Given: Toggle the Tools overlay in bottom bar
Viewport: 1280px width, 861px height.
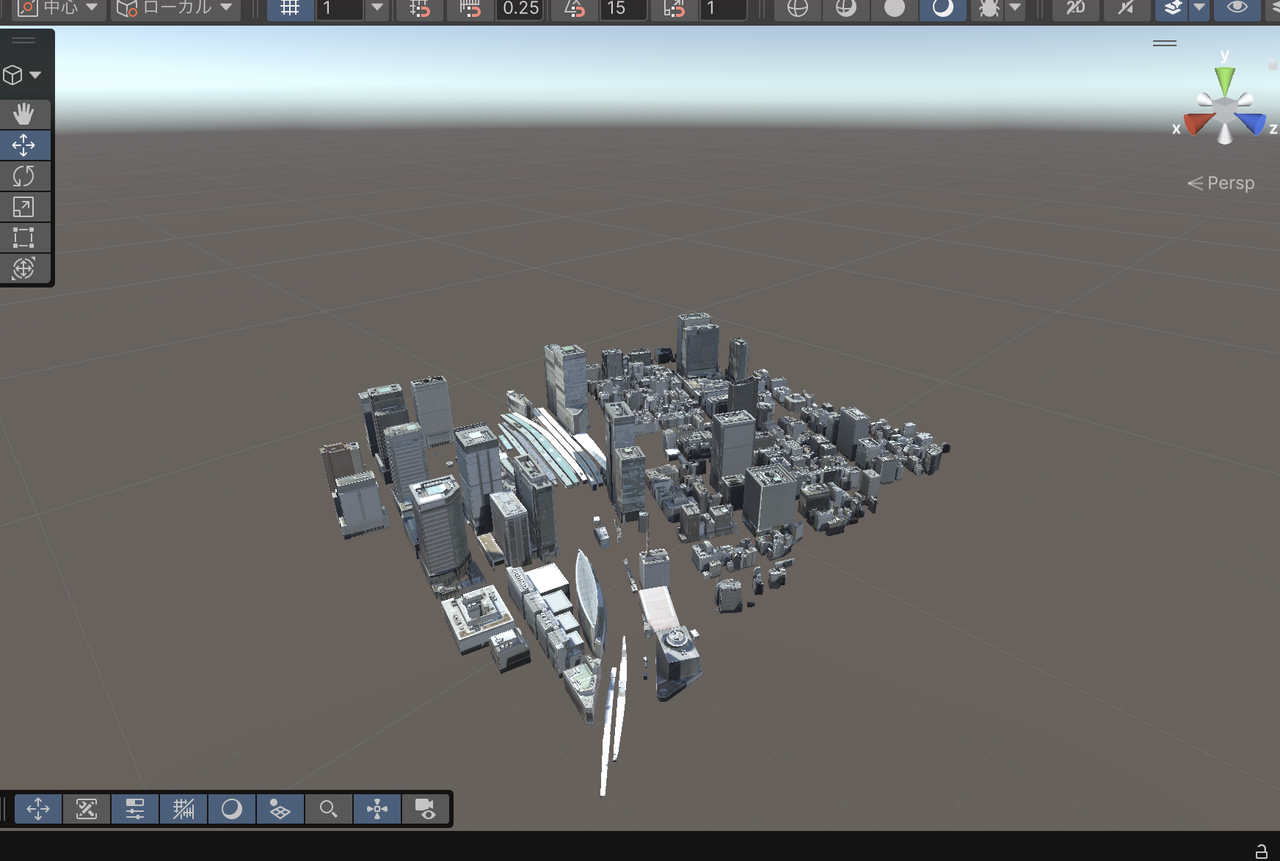Looking at the screenshot, I should 38,809.
